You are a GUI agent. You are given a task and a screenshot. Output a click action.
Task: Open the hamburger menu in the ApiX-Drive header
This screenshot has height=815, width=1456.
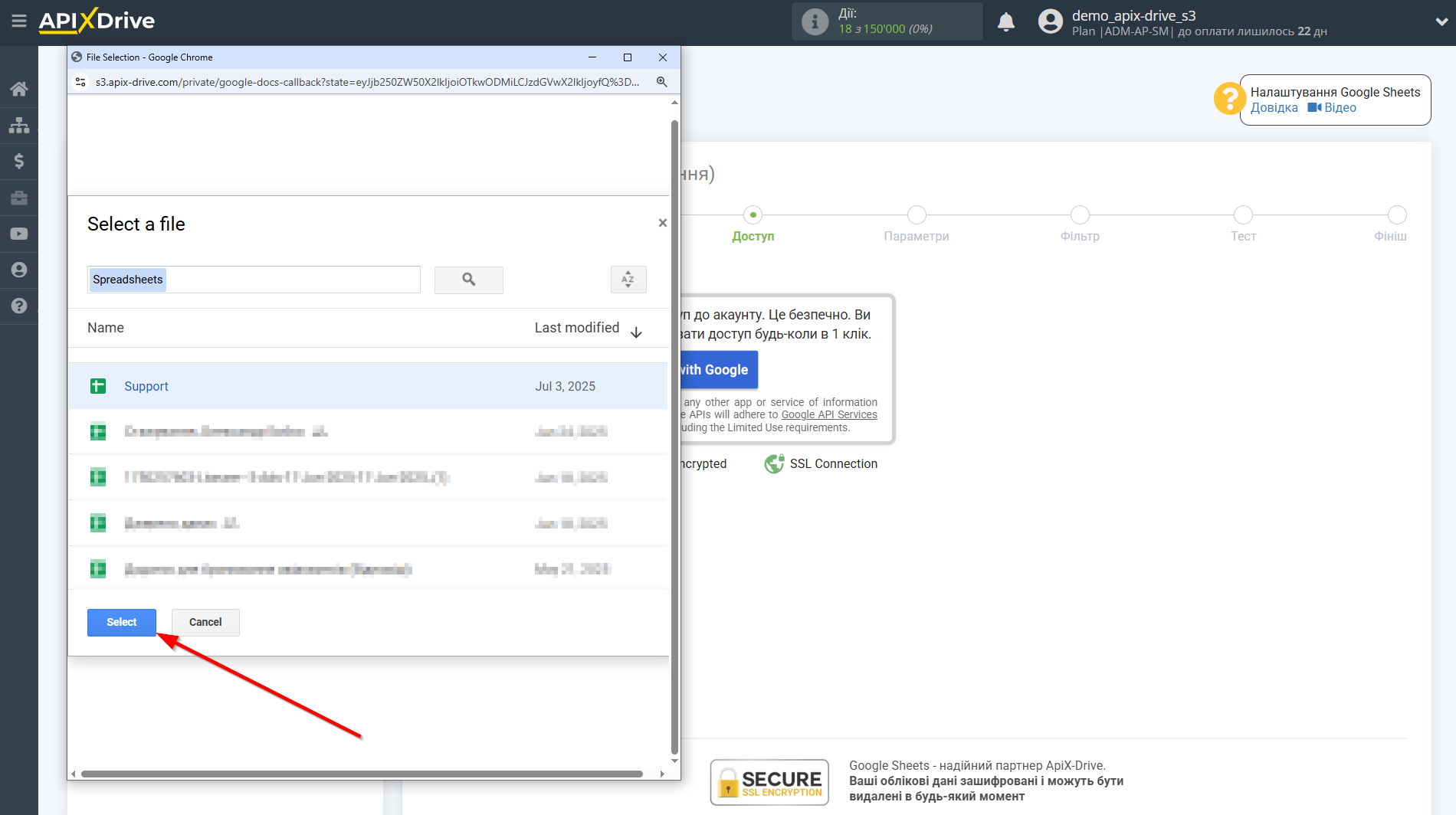pos(19,21)
